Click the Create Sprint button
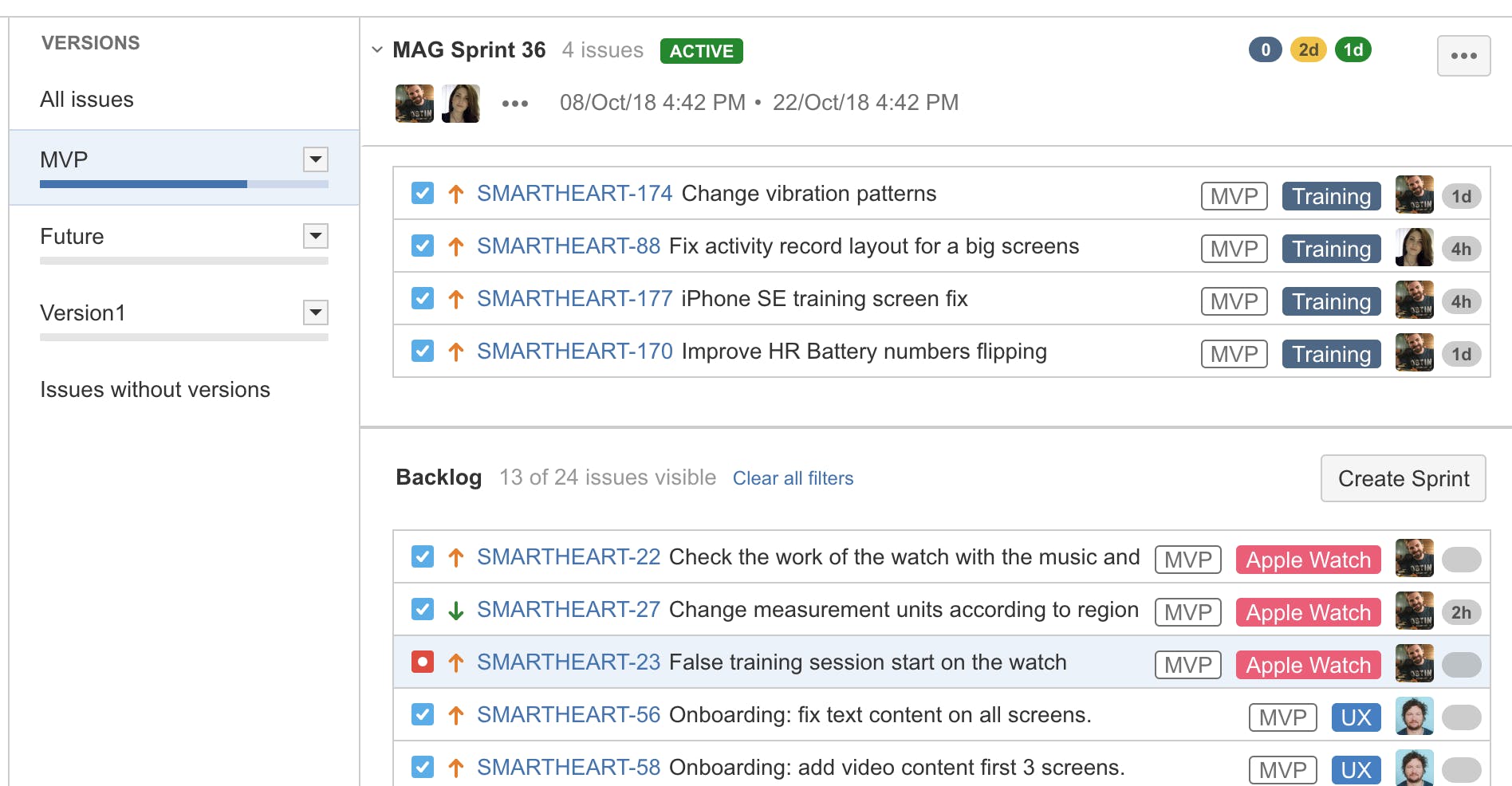The image size is (1512, 786). [1403, 478]
